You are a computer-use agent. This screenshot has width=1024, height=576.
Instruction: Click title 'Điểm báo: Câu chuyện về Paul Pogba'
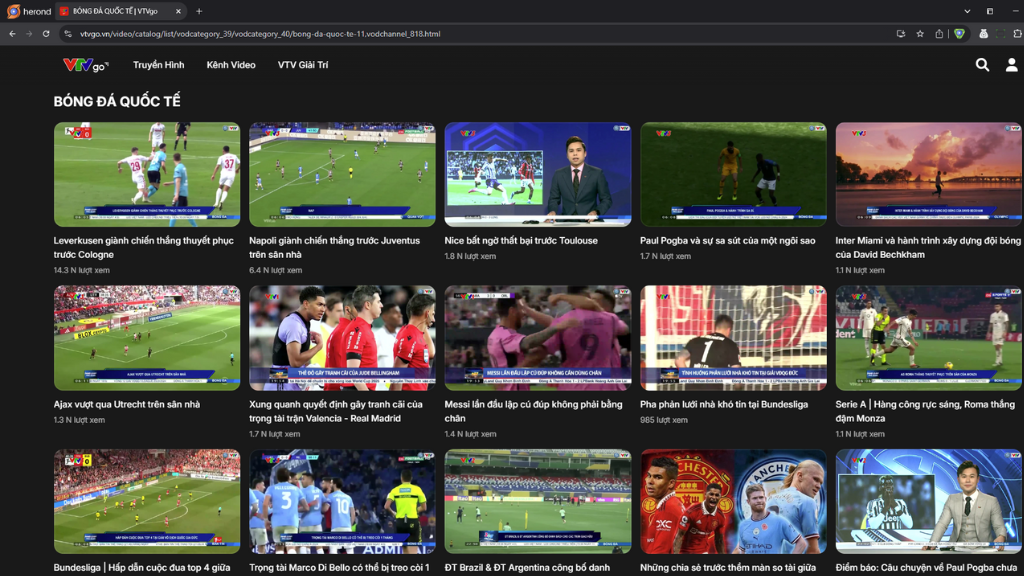click(926, 568)
